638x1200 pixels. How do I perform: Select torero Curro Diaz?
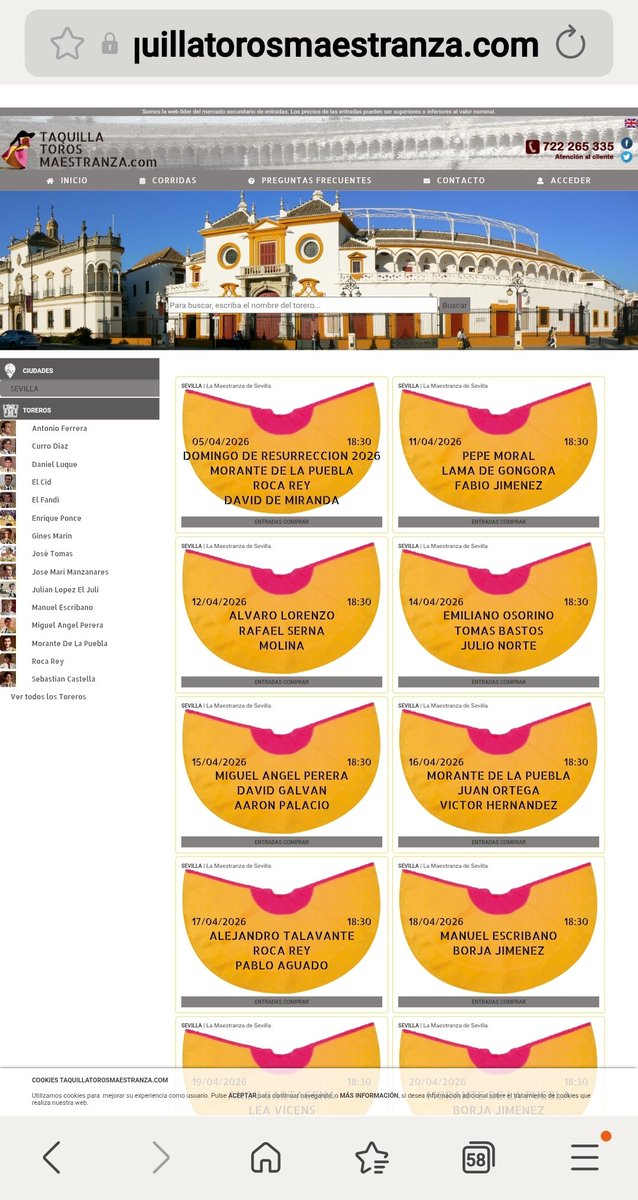(50, 446)
